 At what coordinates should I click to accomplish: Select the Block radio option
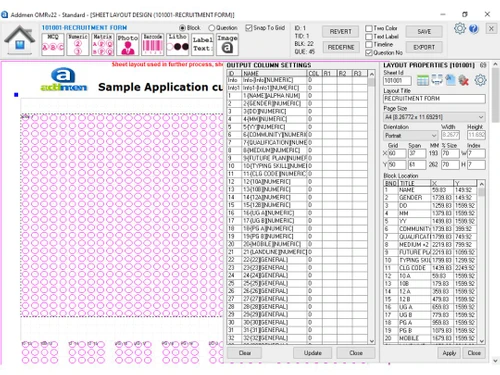pos(182,28)
